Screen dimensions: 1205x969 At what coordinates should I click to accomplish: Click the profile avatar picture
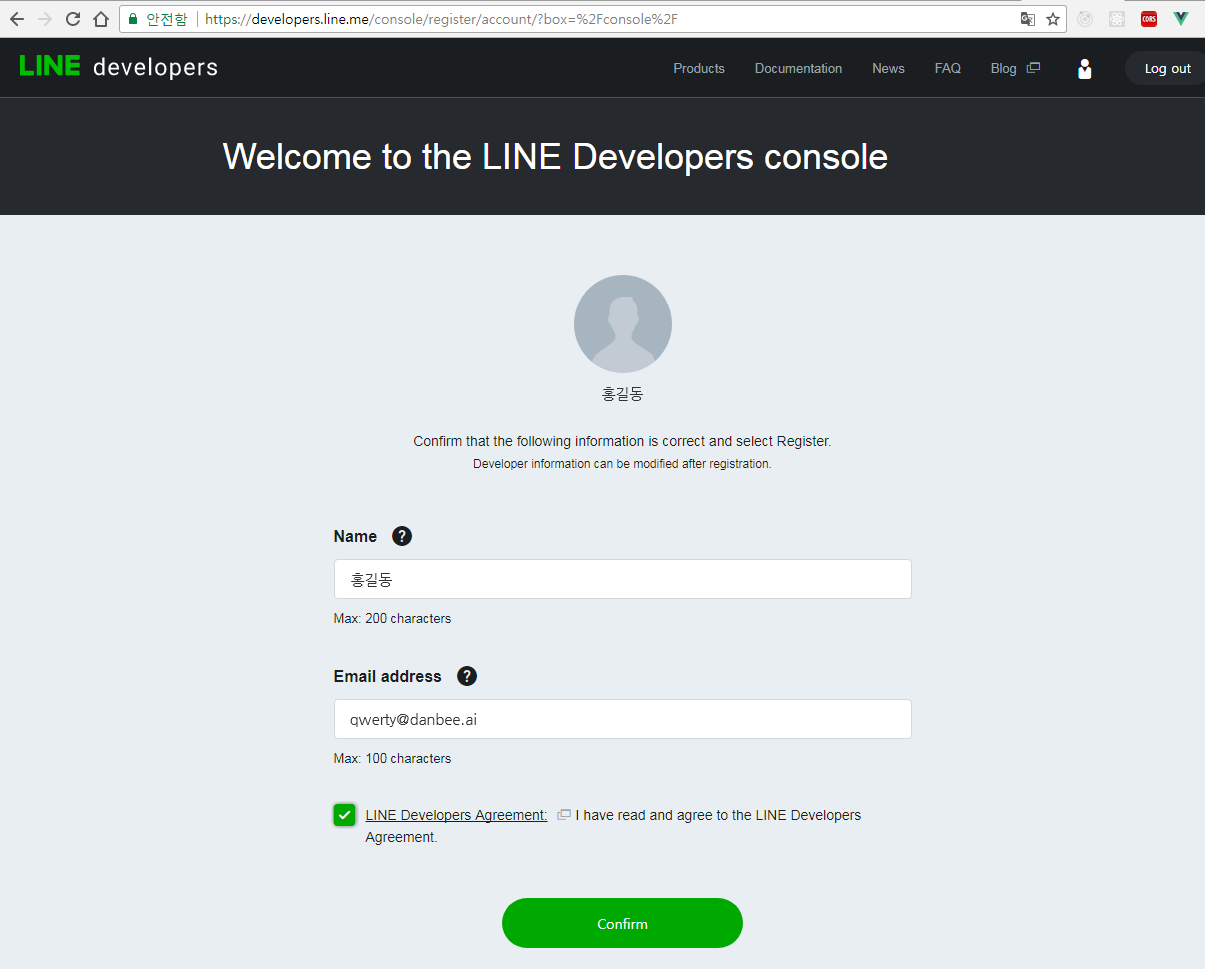[x=623, y=324]
